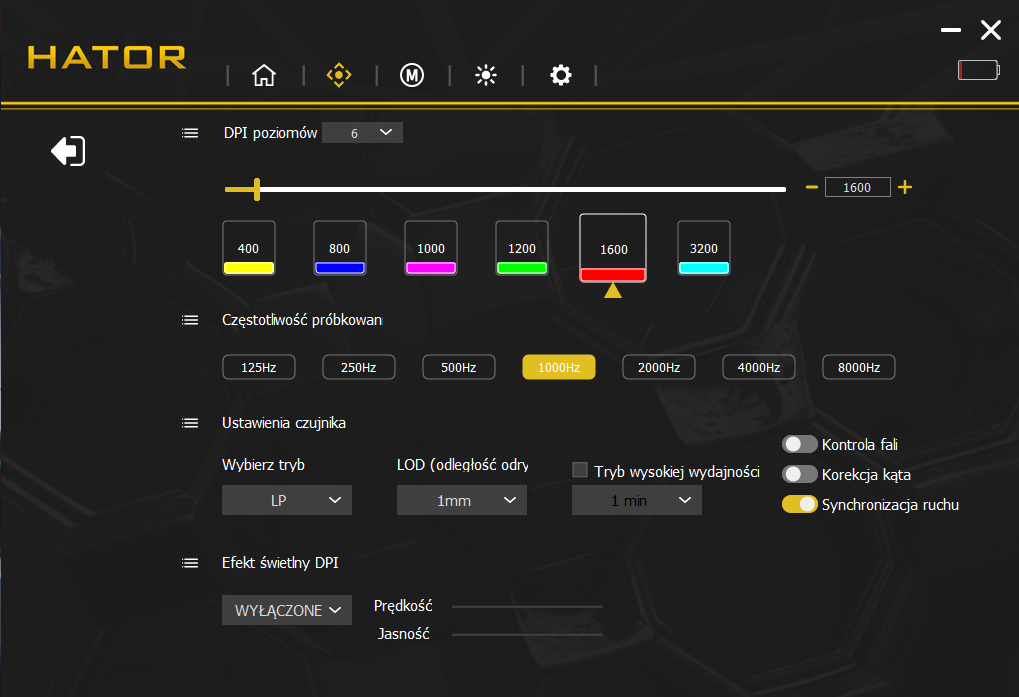Viewport: 1019px width, 697px height.
Task: Click magenta color swatch under 1000
Action: pos(431,268)
